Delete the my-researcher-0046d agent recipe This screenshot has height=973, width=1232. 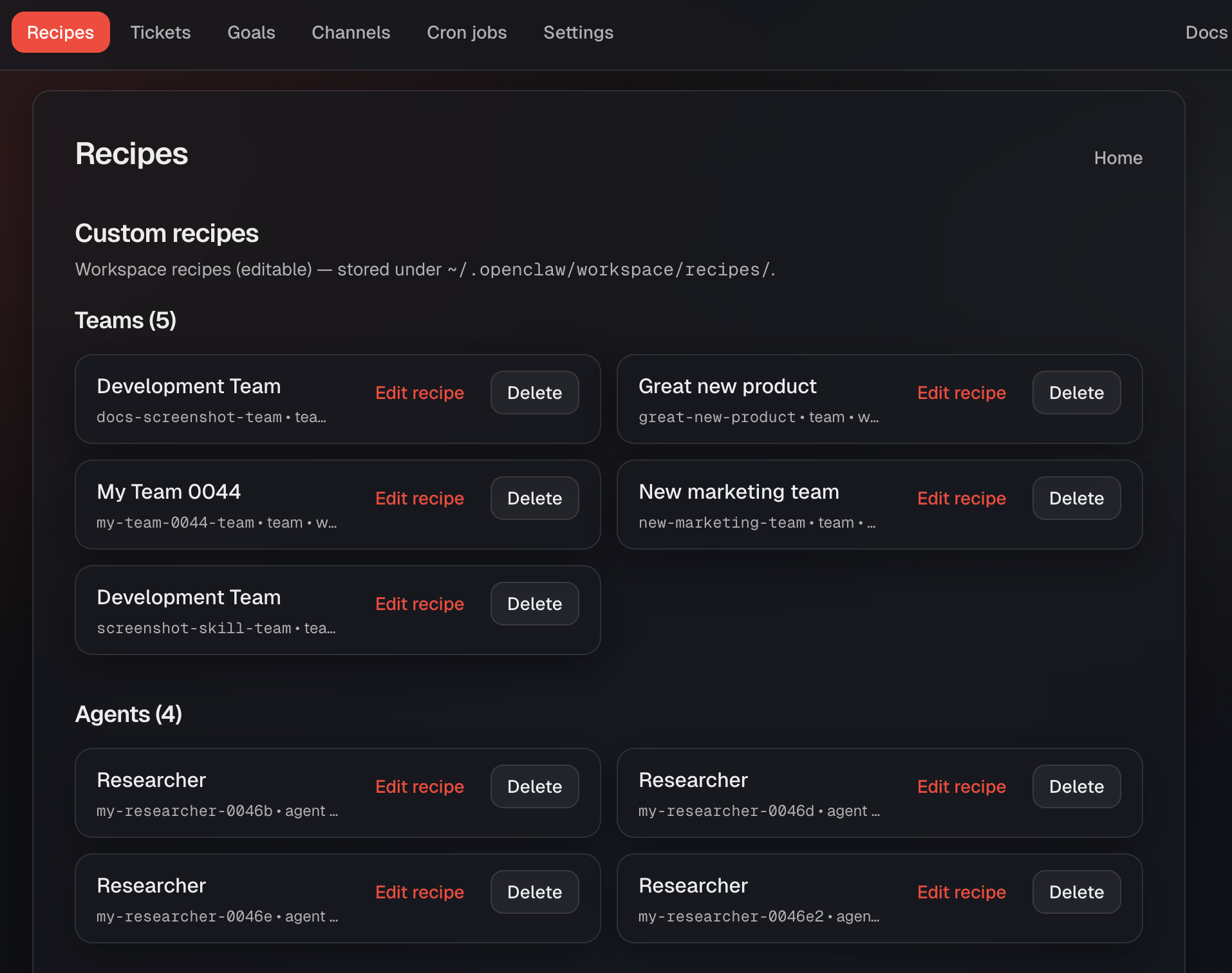click(1076, 786)
